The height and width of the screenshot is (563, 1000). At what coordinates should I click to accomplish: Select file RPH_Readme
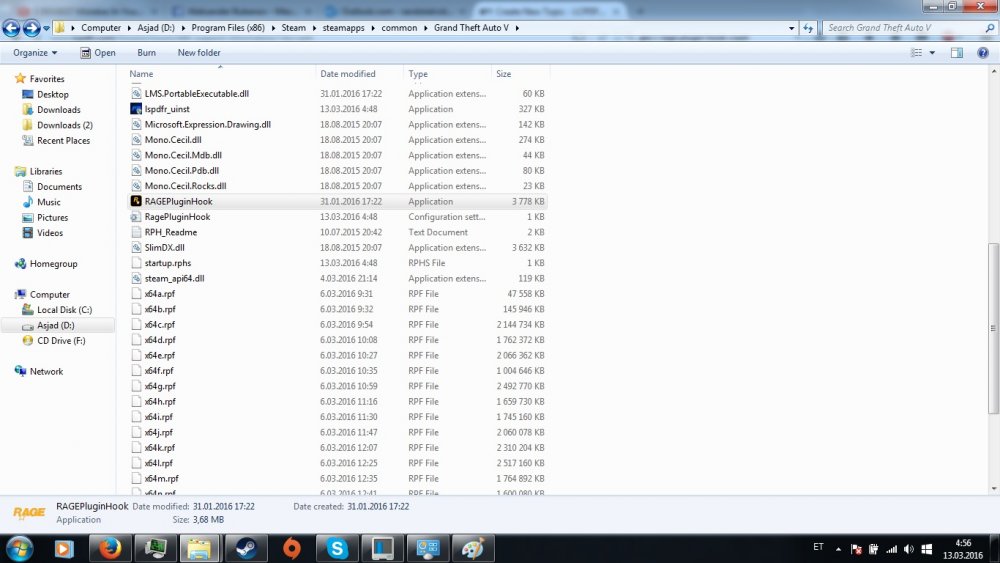[x=170, y=232]
